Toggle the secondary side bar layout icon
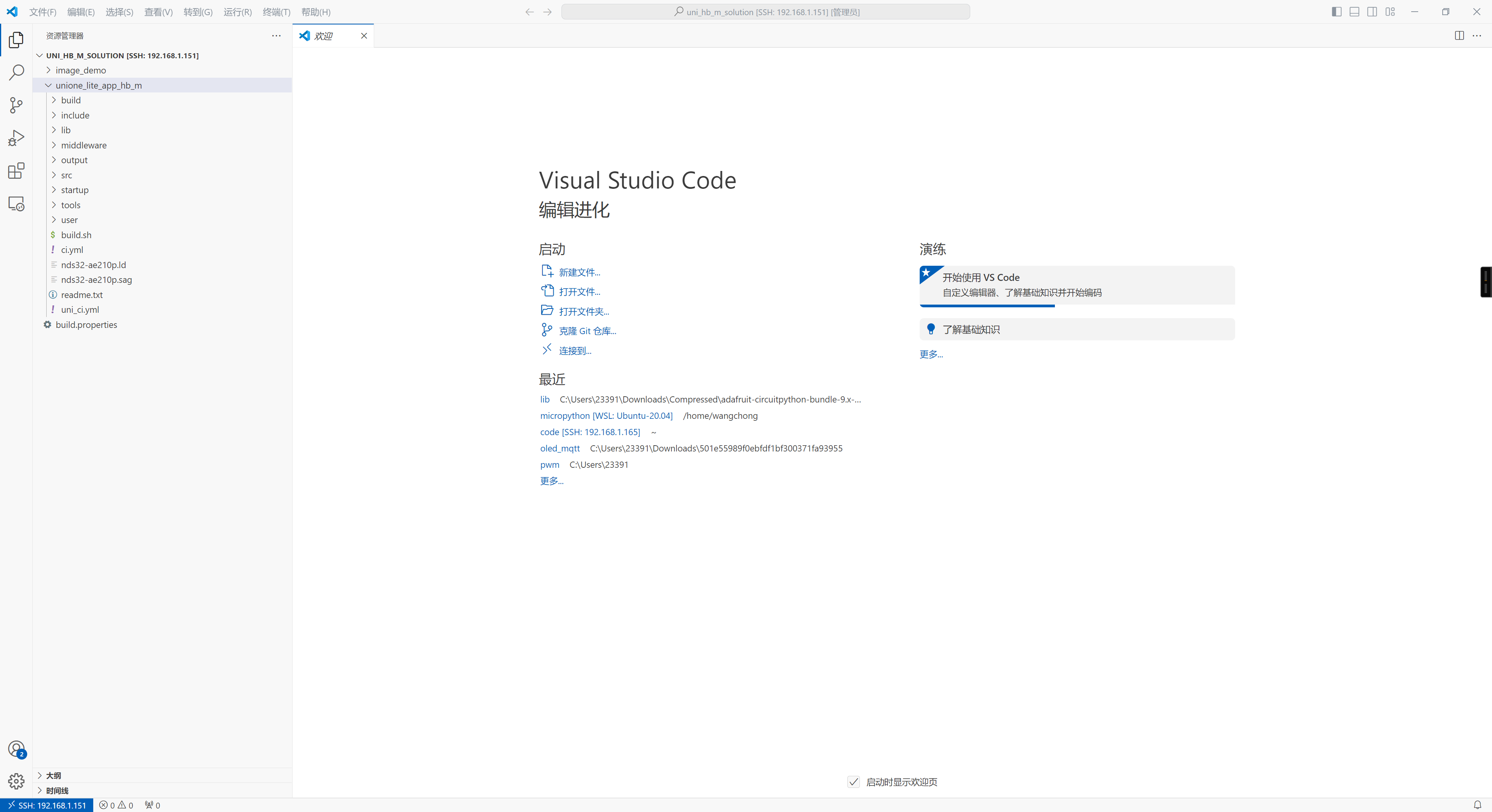Screen dimensions: 1492x812 pos(1372,12)
